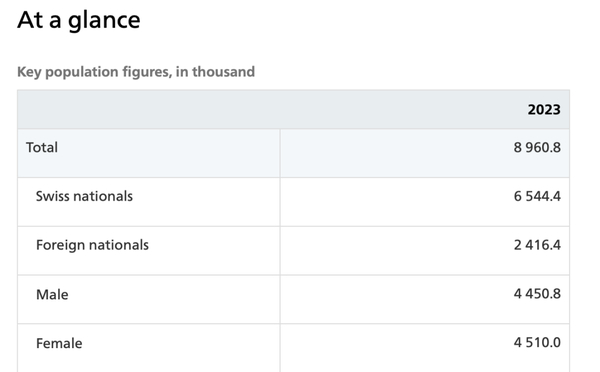Click the word "Foreign" in the table

(x=60, y=245)
